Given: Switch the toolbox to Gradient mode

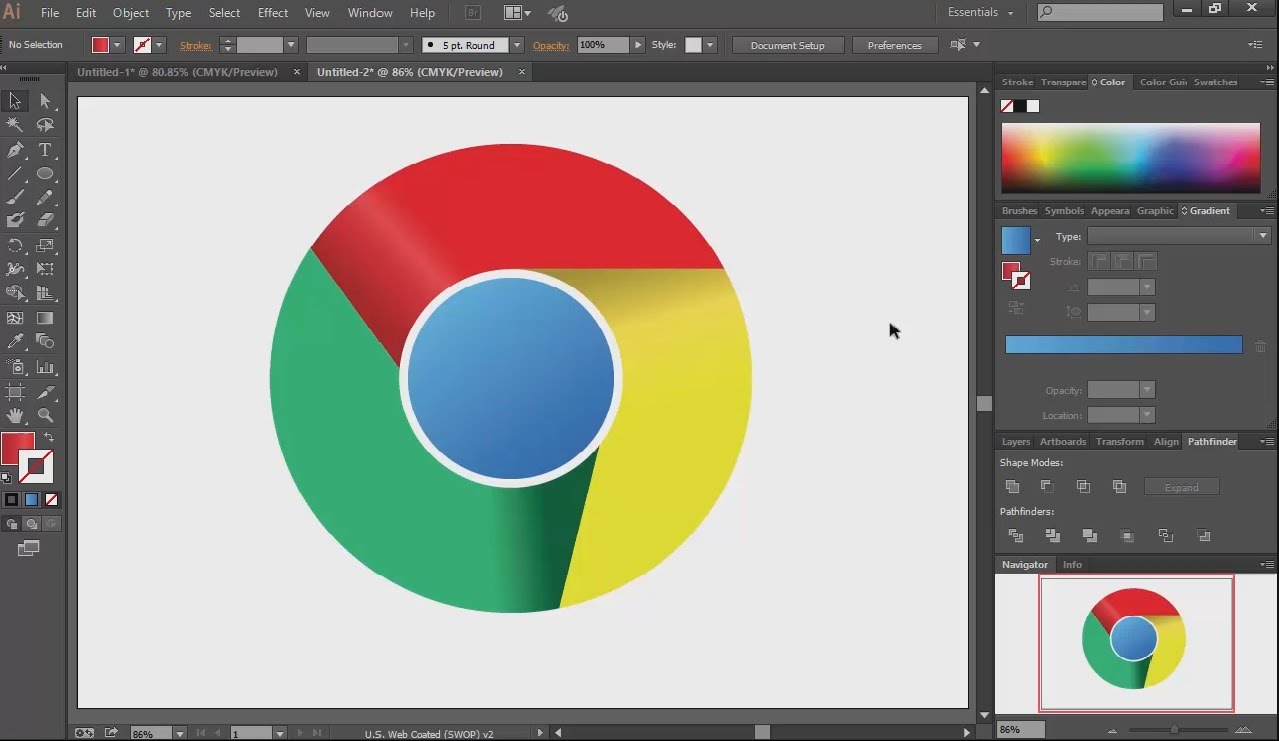Looking at the screenshot, I should pyautogui.click(x=31, y=499).
